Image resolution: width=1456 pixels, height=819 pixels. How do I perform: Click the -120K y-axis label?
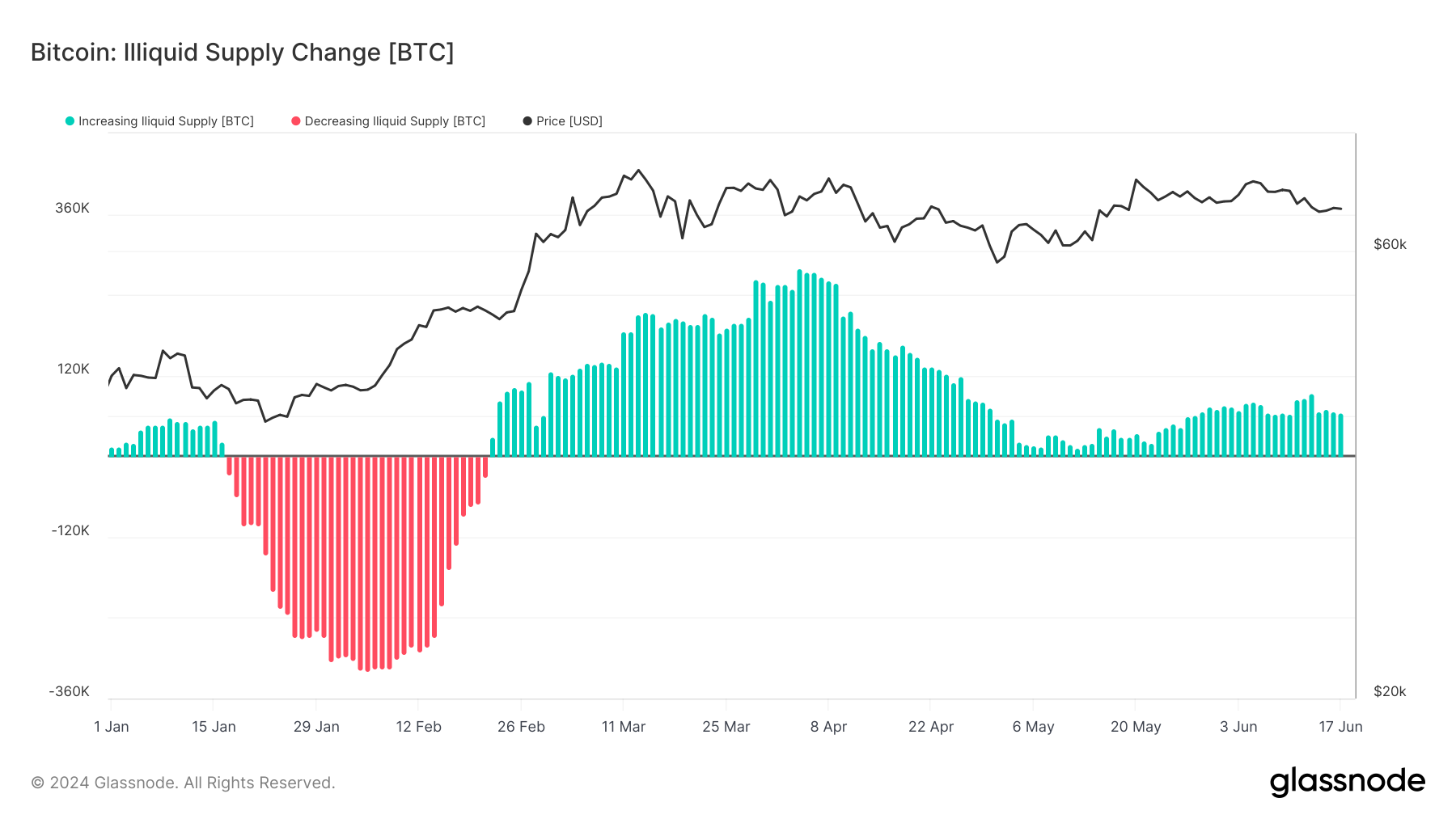click(x=70, y=530)
